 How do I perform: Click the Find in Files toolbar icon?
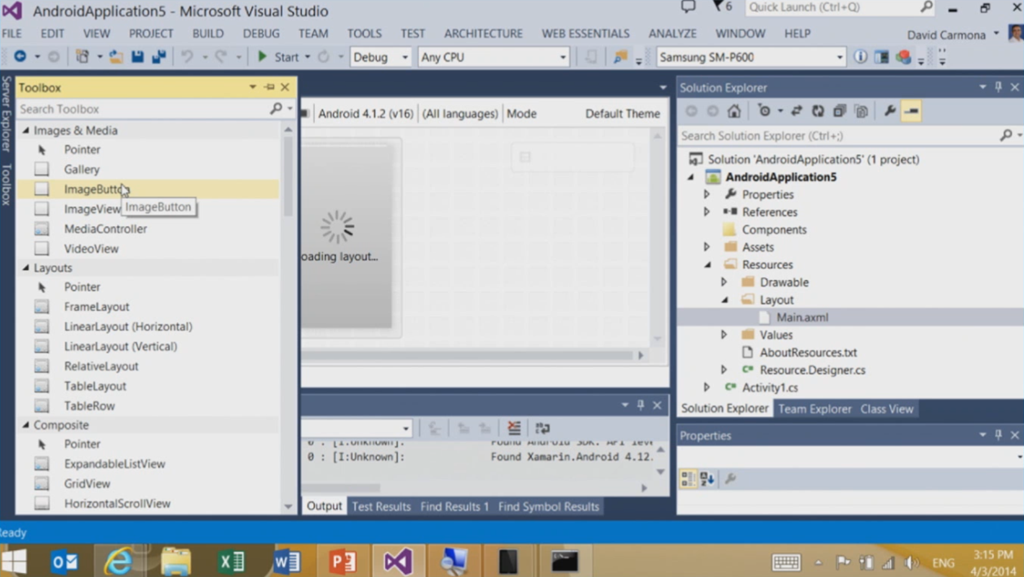click(620, 57)
